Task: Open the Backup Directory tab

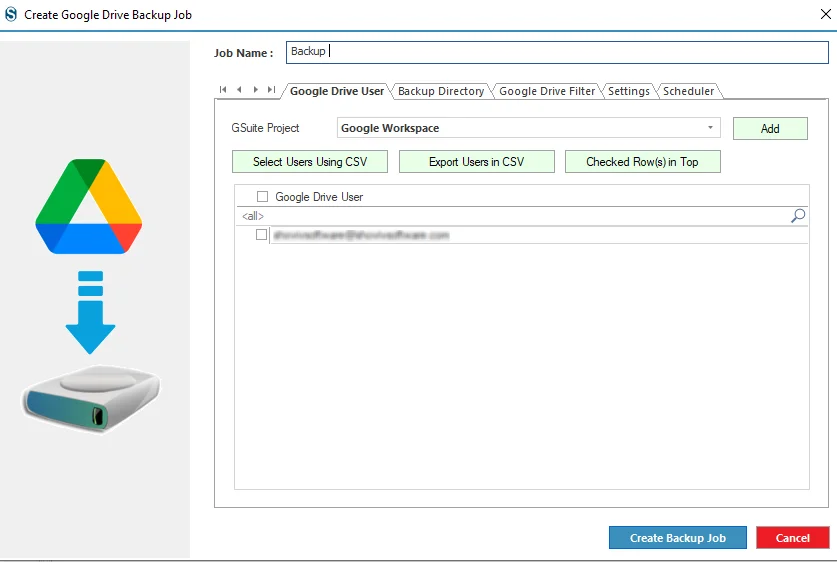Action: click(441, 91)
